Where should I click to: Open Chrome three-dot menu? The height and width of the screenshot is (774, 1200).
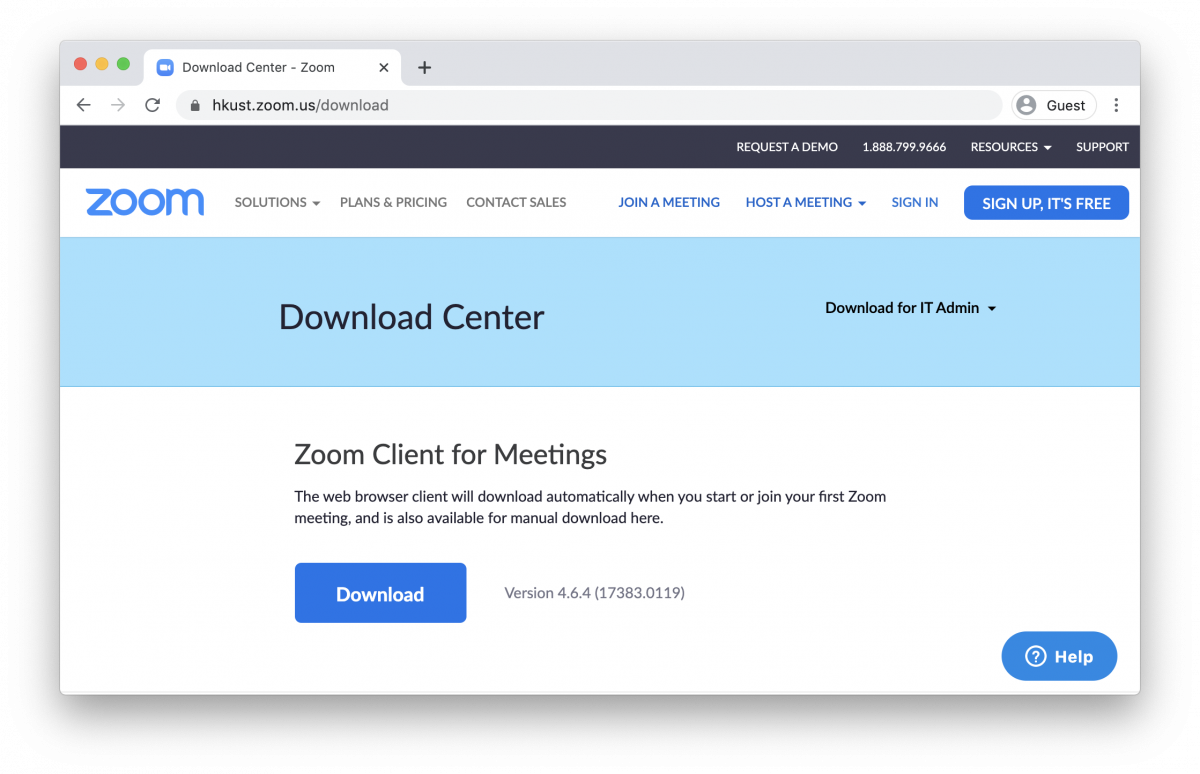tap(1116, 105)
